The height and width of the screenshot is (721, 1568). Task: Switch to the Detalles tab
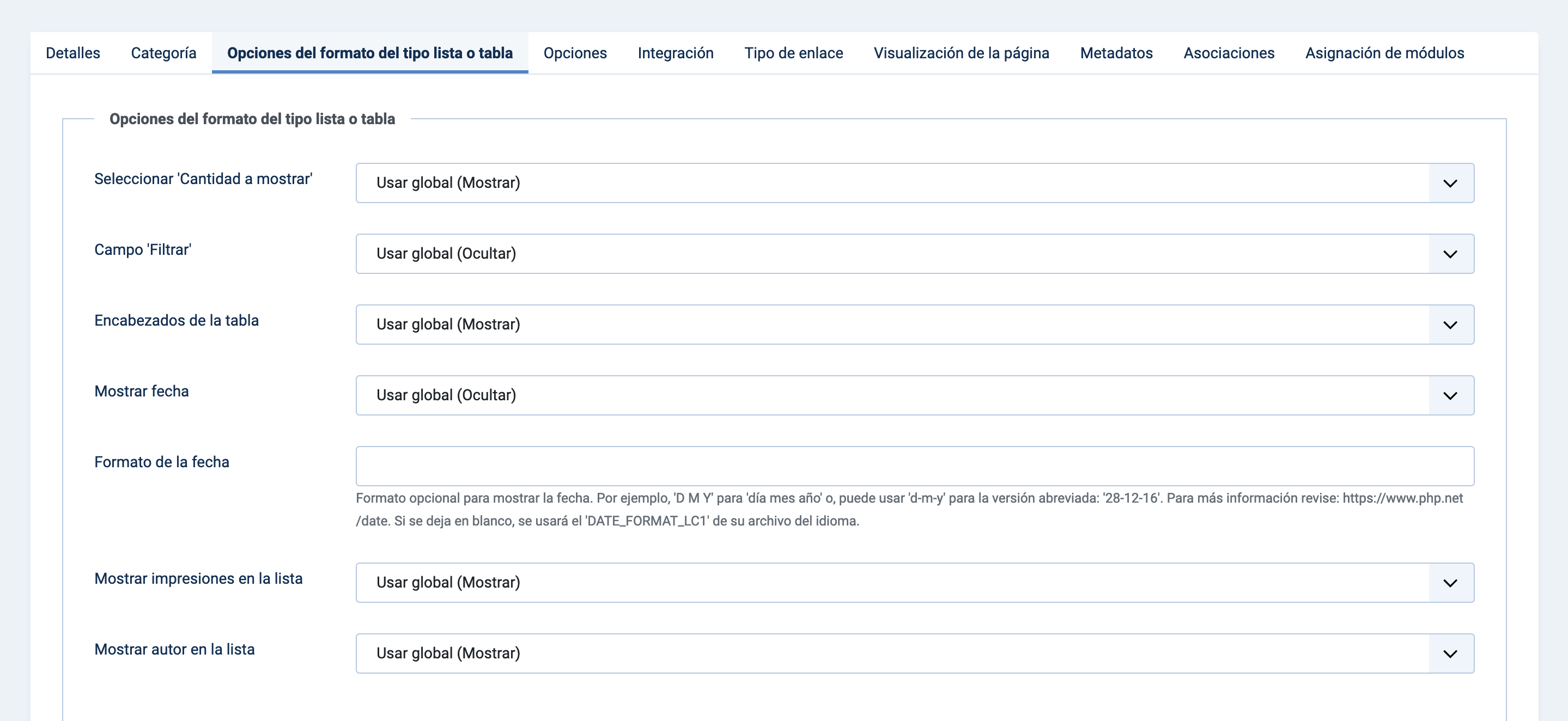tap(73, 53)
